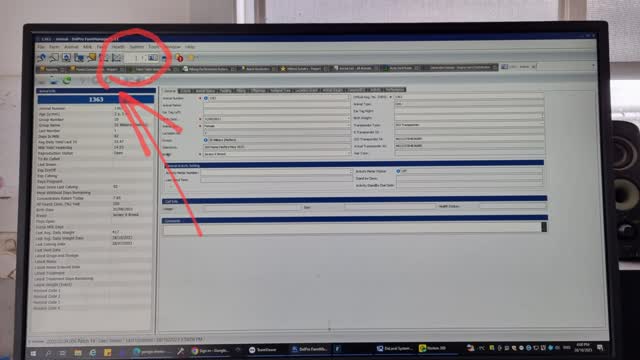Image resolution: width=640 pixels, height=360 pixels.
Task: Open the System menu
Action: point(137,47)
